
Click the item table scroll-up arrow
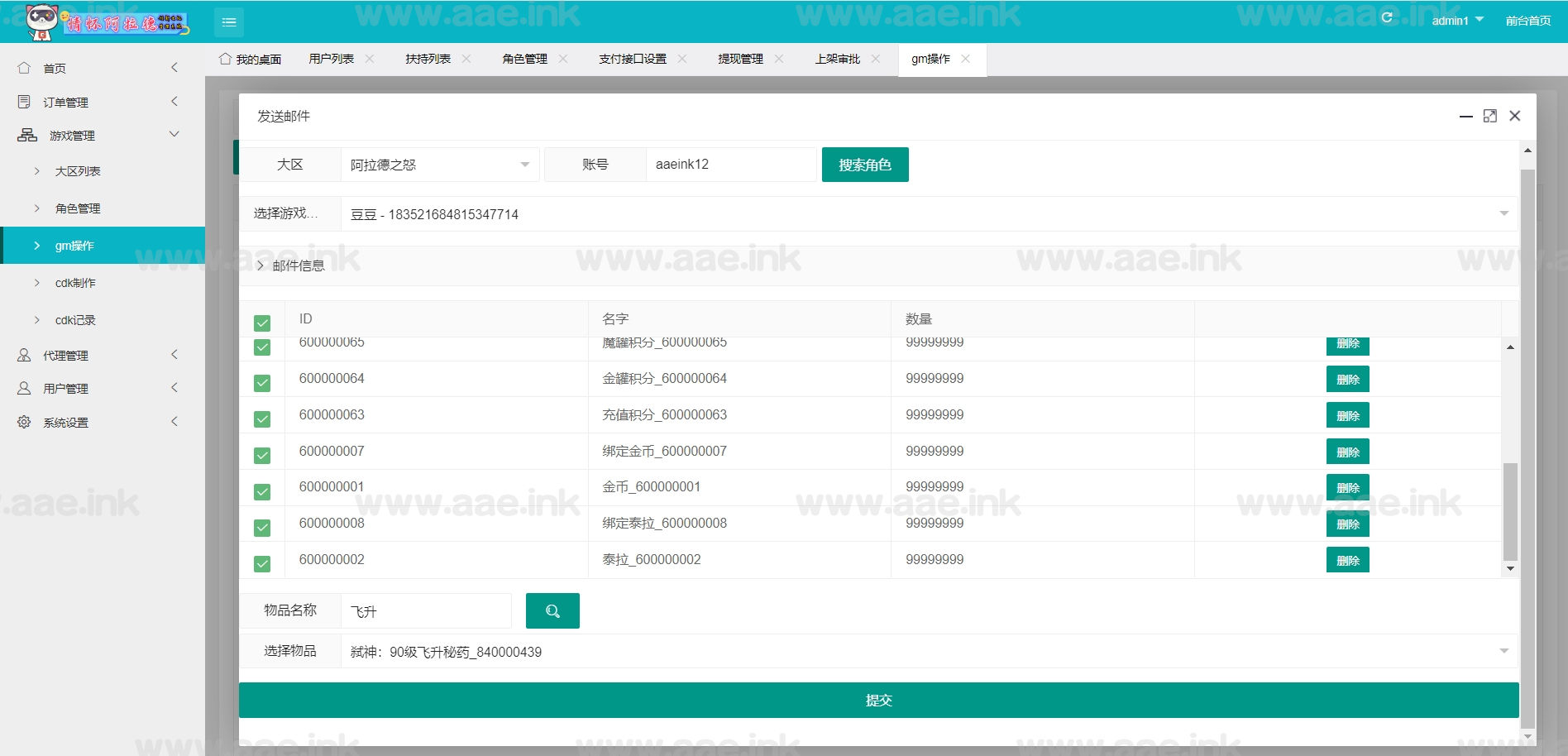(x=1510, y=347)
